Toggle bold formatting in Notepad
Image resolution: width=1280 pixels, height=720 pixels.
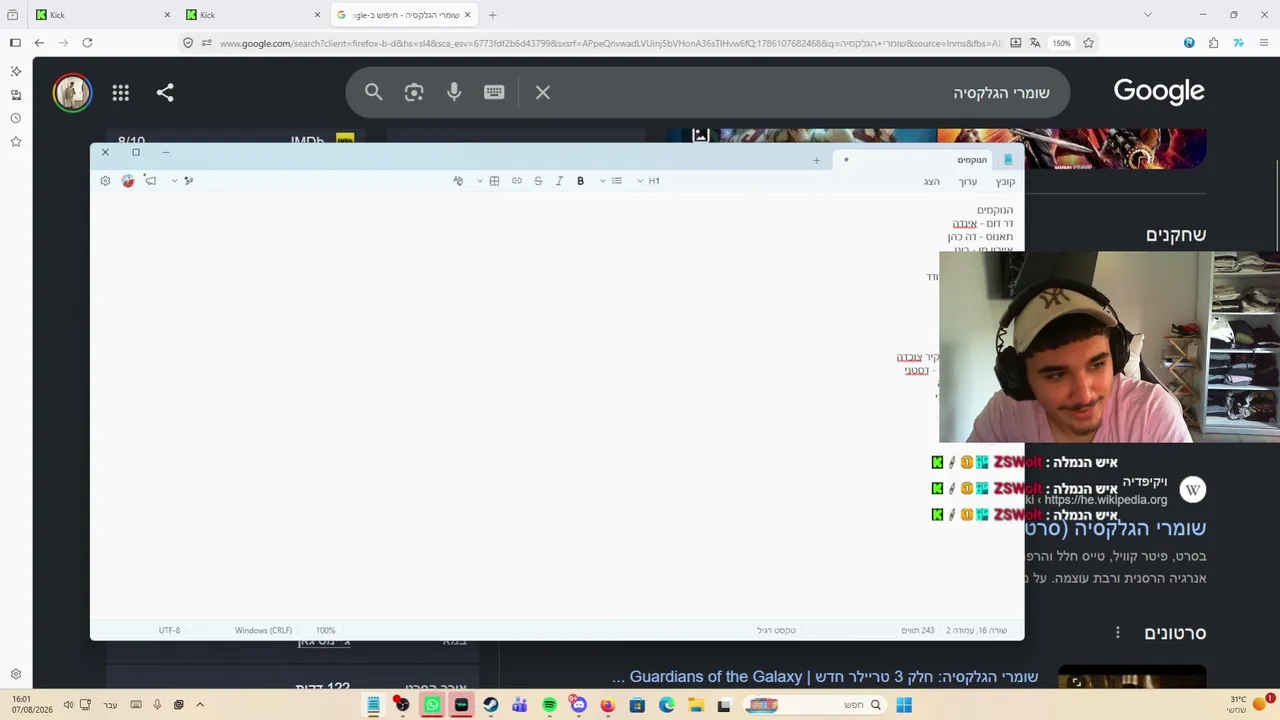click(x=580, y=181)
